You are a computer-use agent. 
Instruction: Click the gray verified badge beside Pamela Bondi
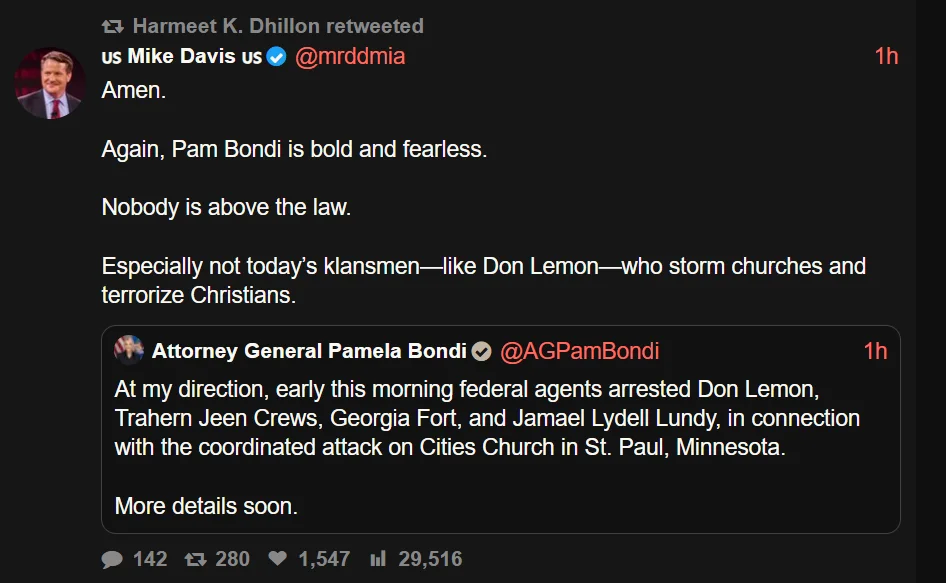tap(482, 351)
